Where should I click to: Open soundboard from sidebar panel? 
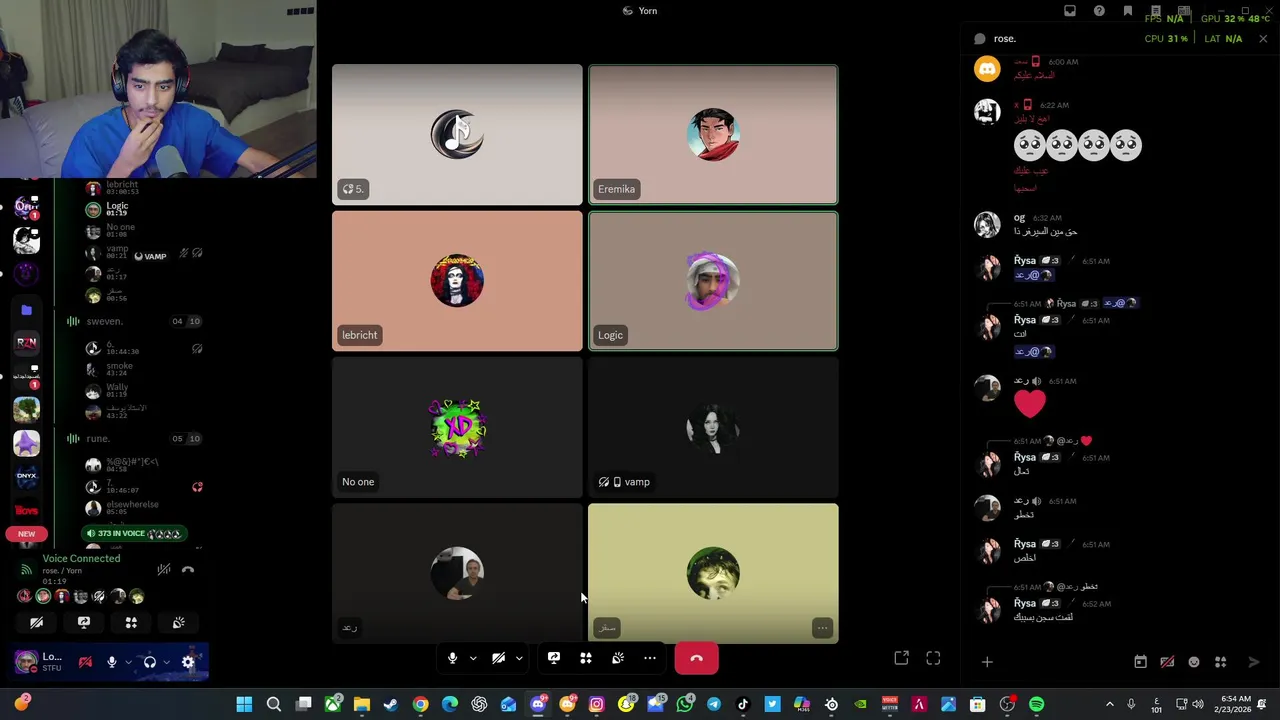pyautogui.click(x=178, y=622)
